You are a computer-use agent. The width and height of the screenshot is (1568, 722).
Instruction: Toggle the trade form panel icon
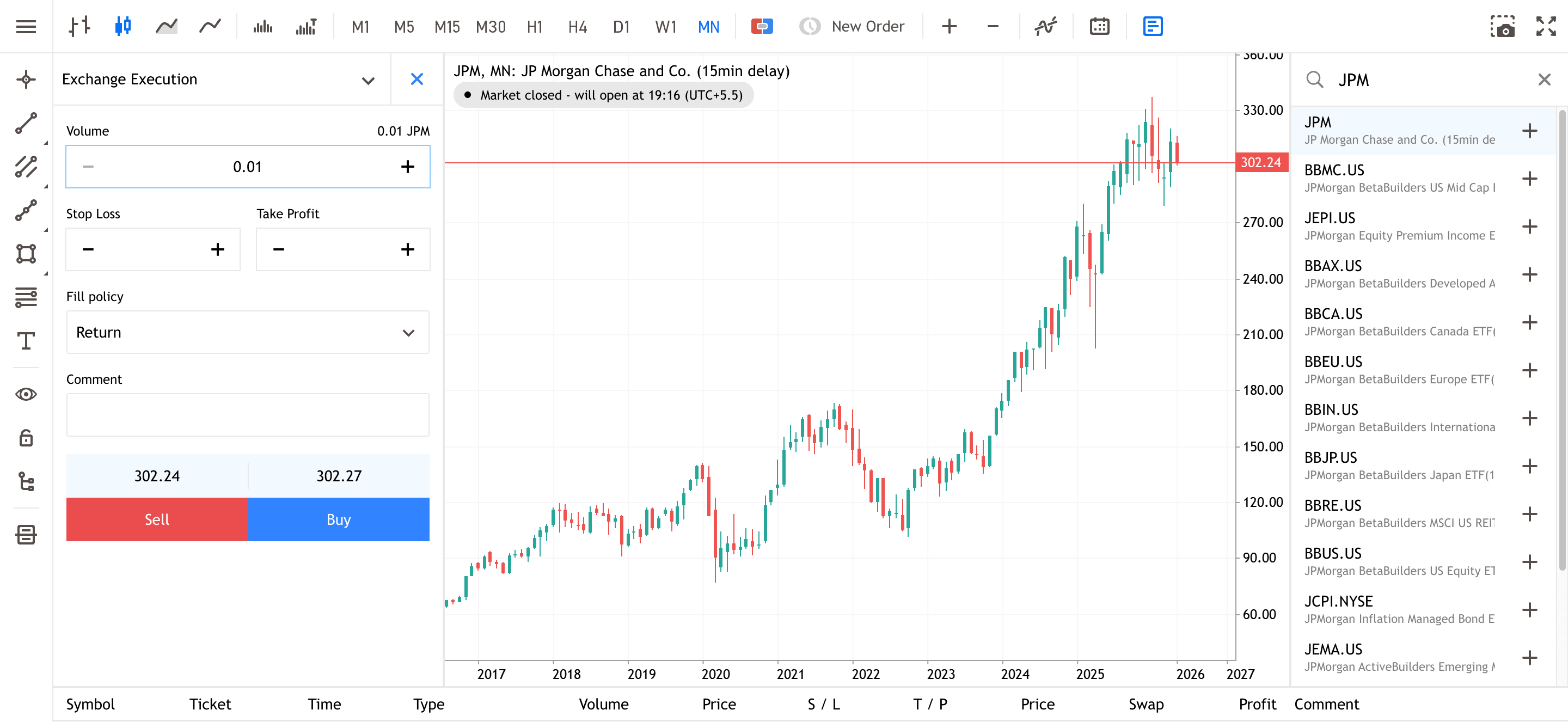click(x=1153, y=26)
